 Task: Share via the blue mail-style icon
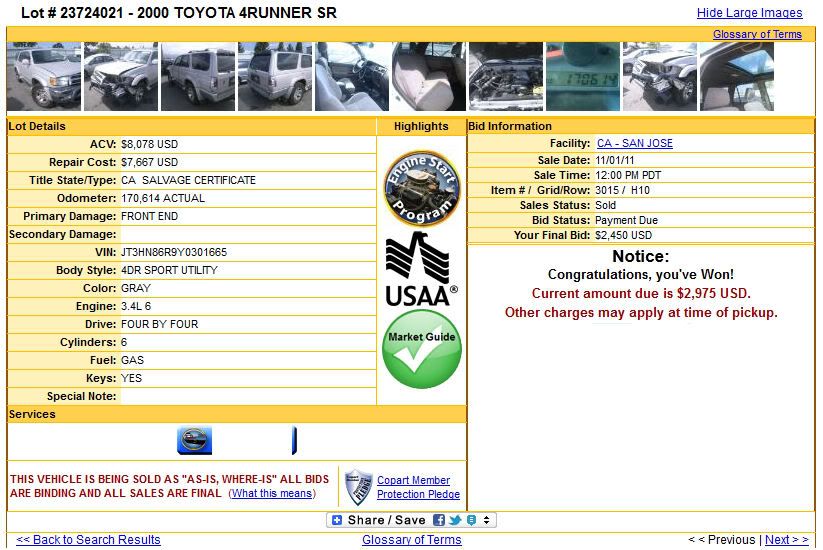(x=471, y=520)
